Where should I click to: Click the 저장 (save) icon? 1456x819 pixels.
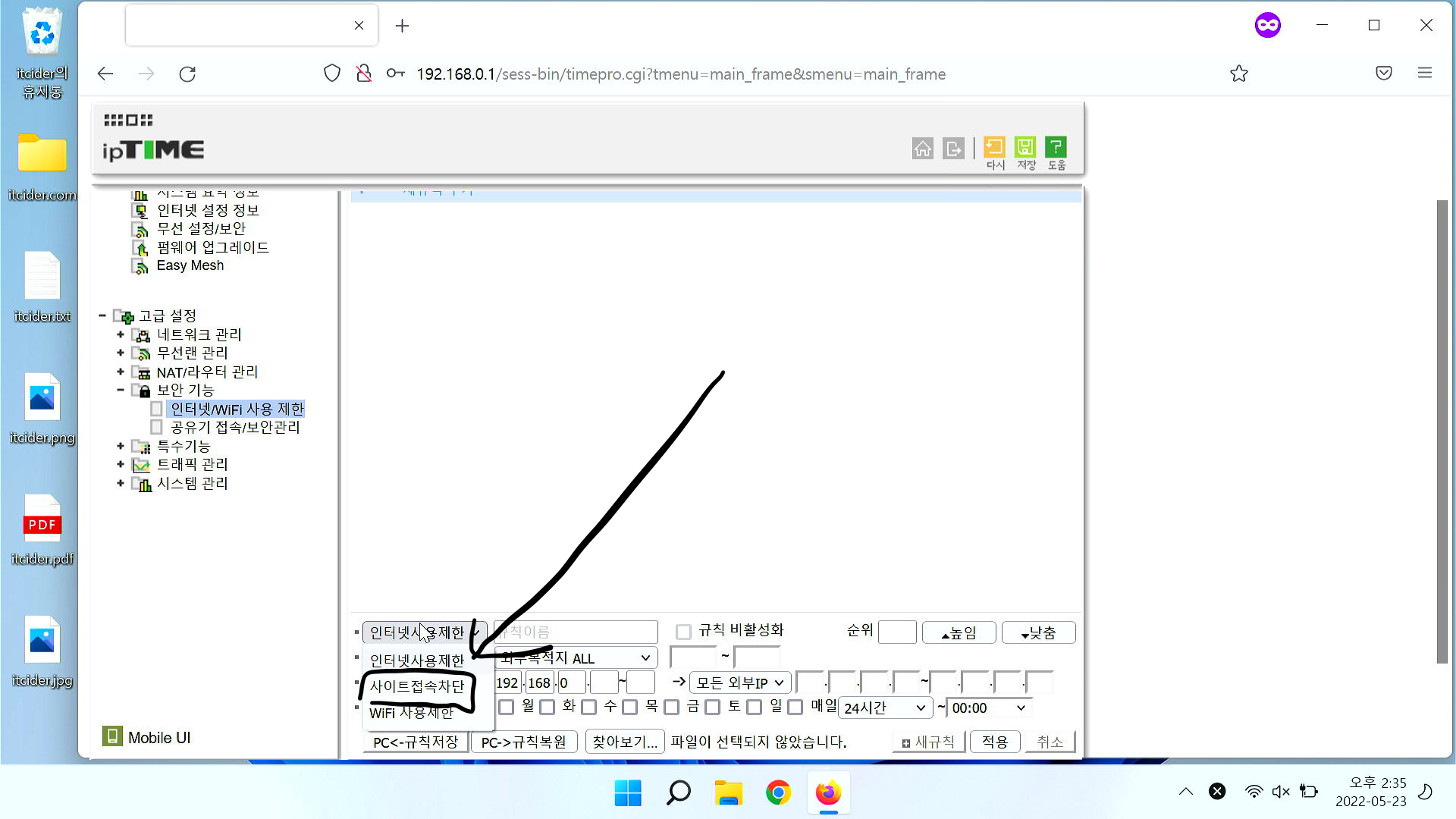1025,153
